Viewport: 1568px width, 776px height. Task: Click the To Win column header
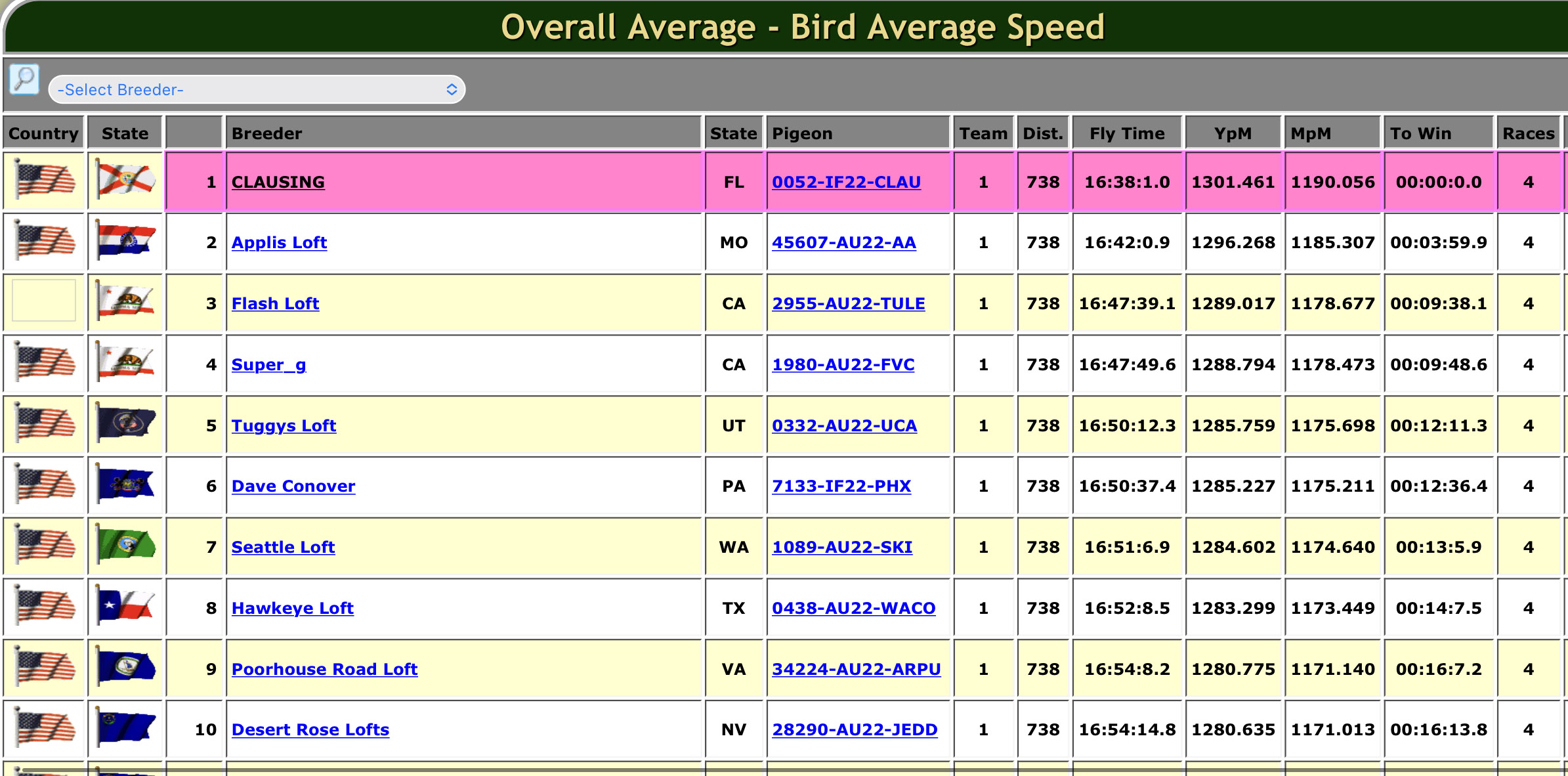(1420, 133)
